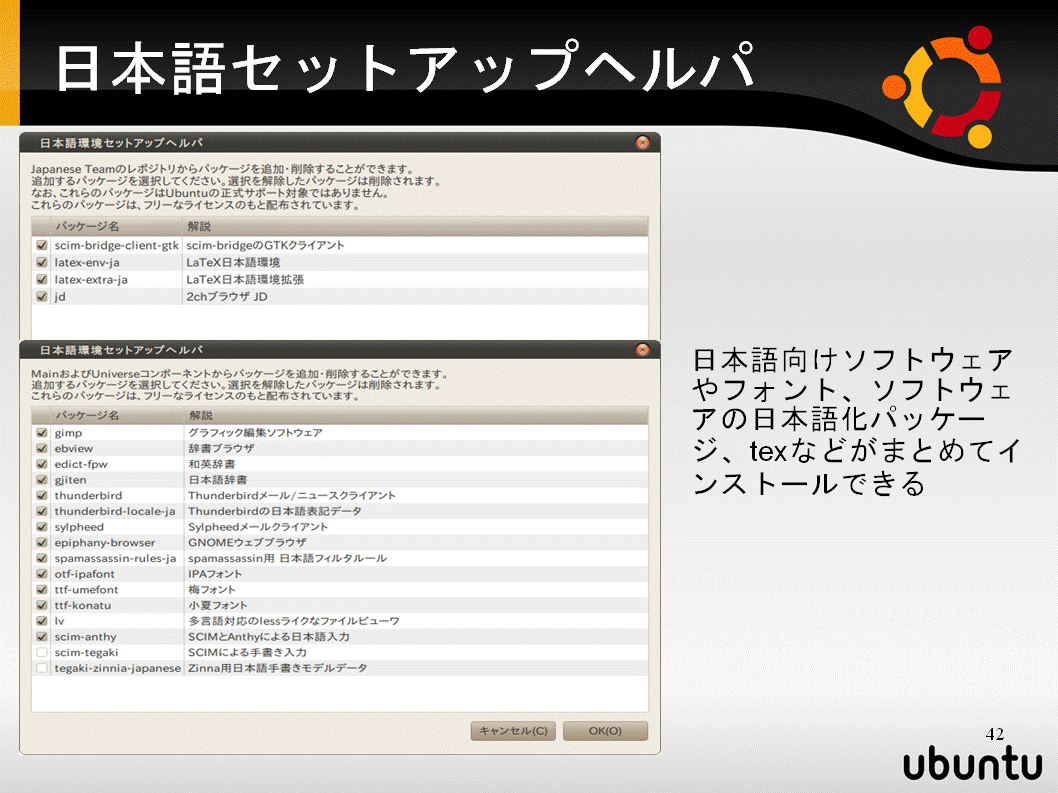The image size is (1058, 793).
Task: Toggle the jd 2ch browser checkbox
Action: (42, 296)
